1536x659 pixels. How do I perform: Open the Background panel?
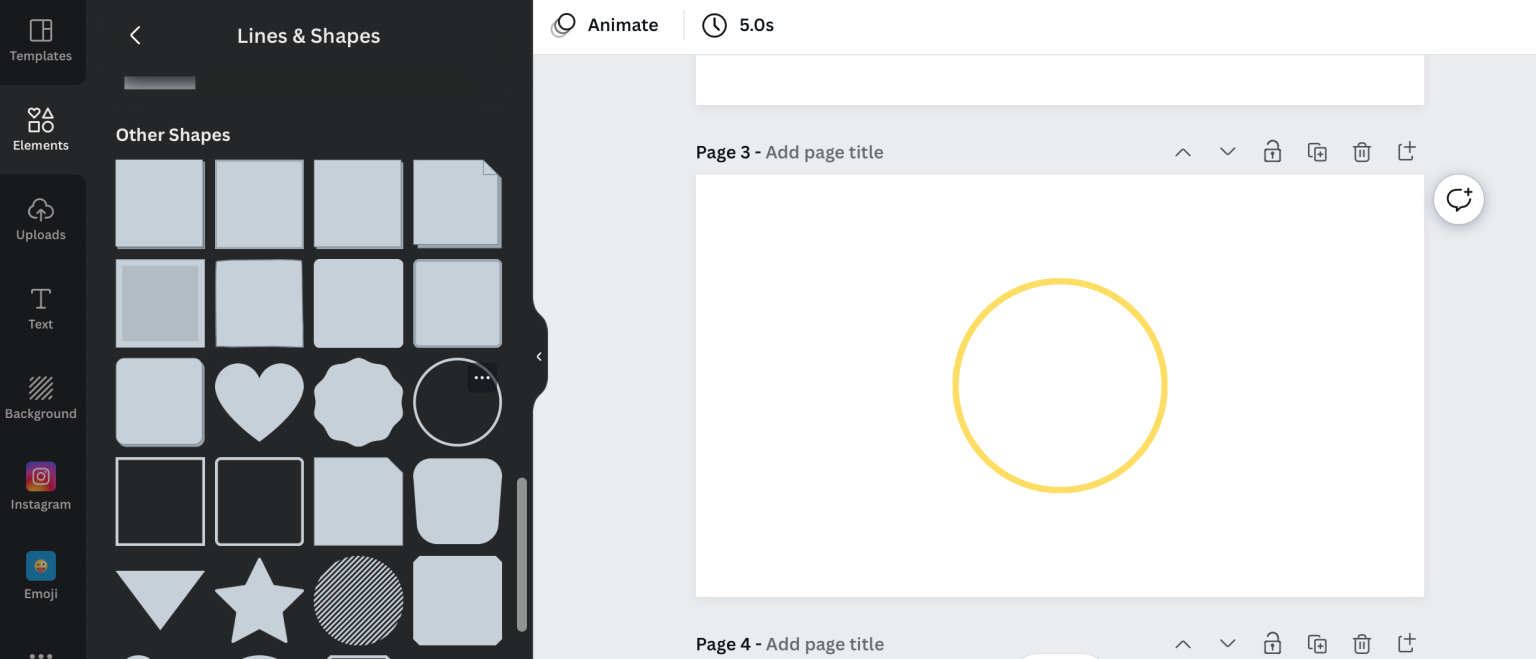point(41,397)
